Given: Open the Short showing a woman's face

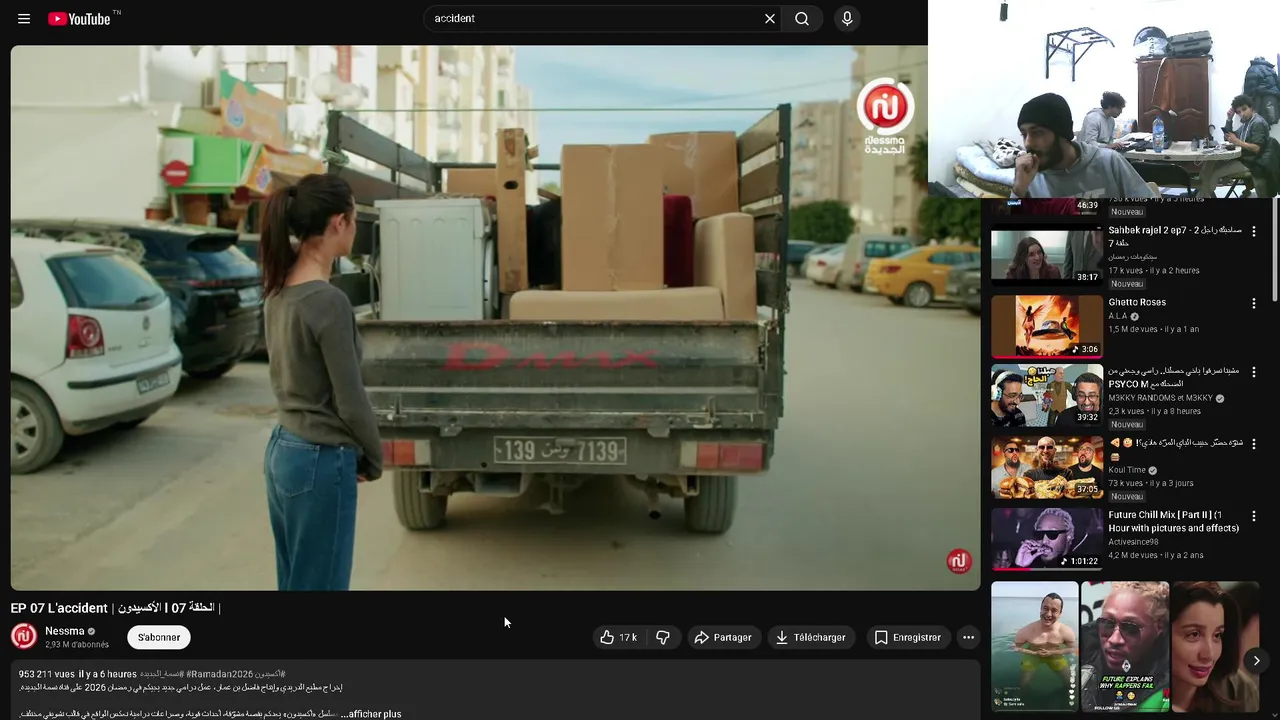Looking at the screenshot, I should [x=1214, y=646].
